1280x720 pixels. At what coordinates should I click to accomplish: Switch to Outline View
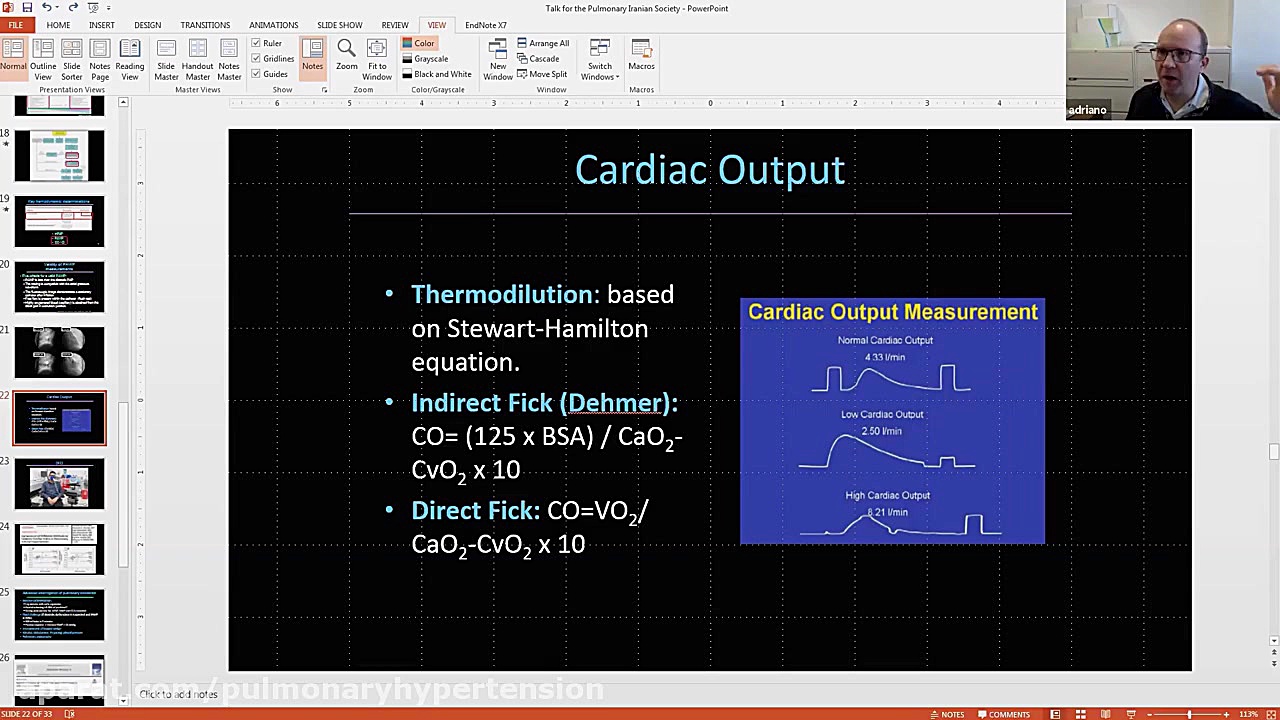[42, 60]
